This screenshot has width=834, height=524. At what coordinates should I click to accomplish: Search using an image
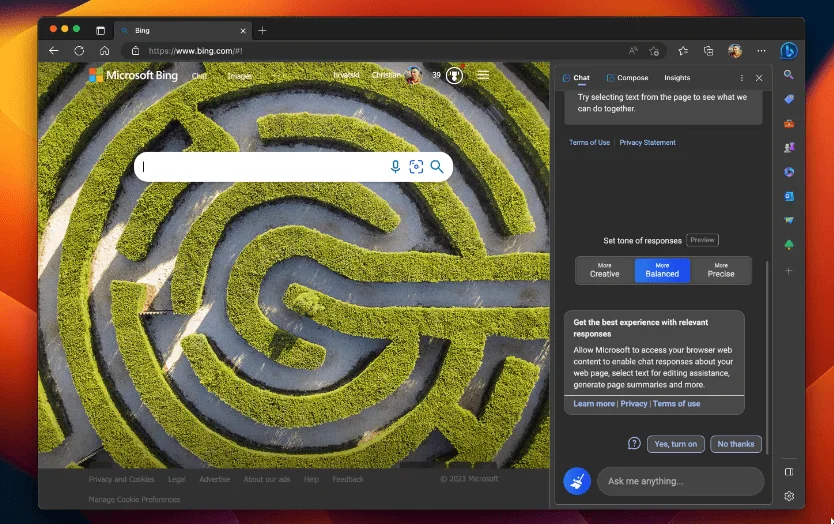[x=416, y=167]
